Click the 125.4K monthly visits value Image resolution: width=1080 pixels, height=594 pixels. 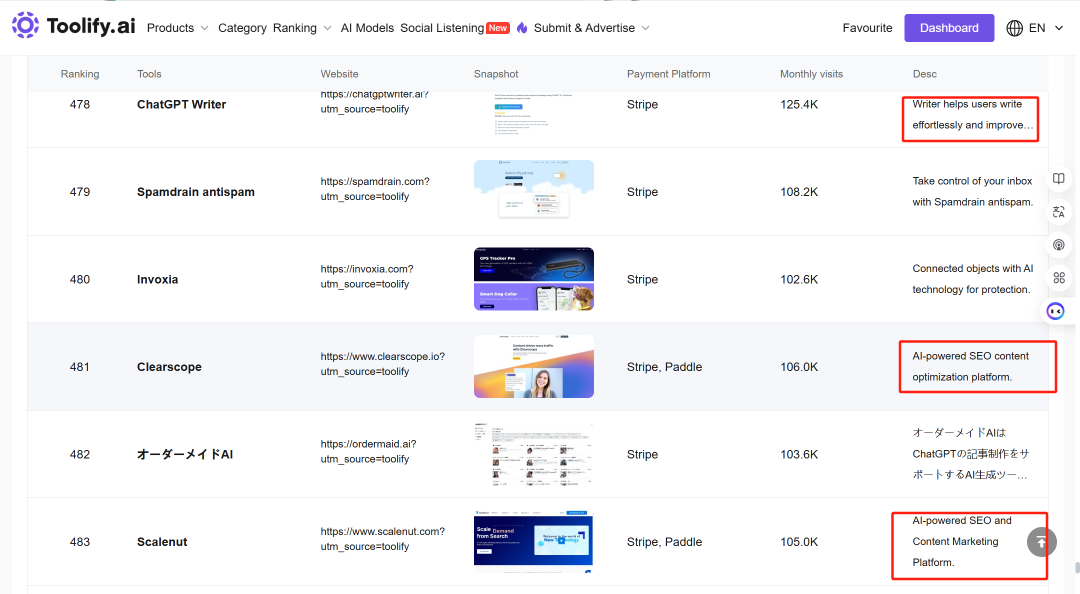(799, 105)
